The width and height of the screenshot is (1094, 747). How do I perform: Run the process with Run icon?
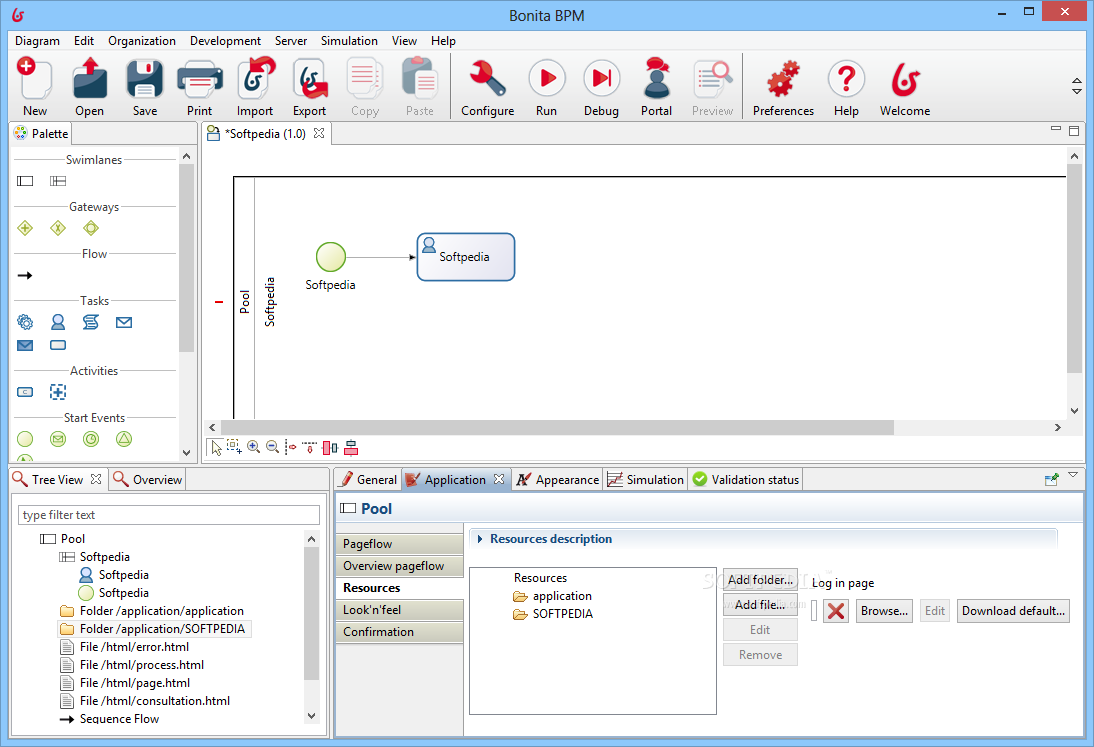546,79
